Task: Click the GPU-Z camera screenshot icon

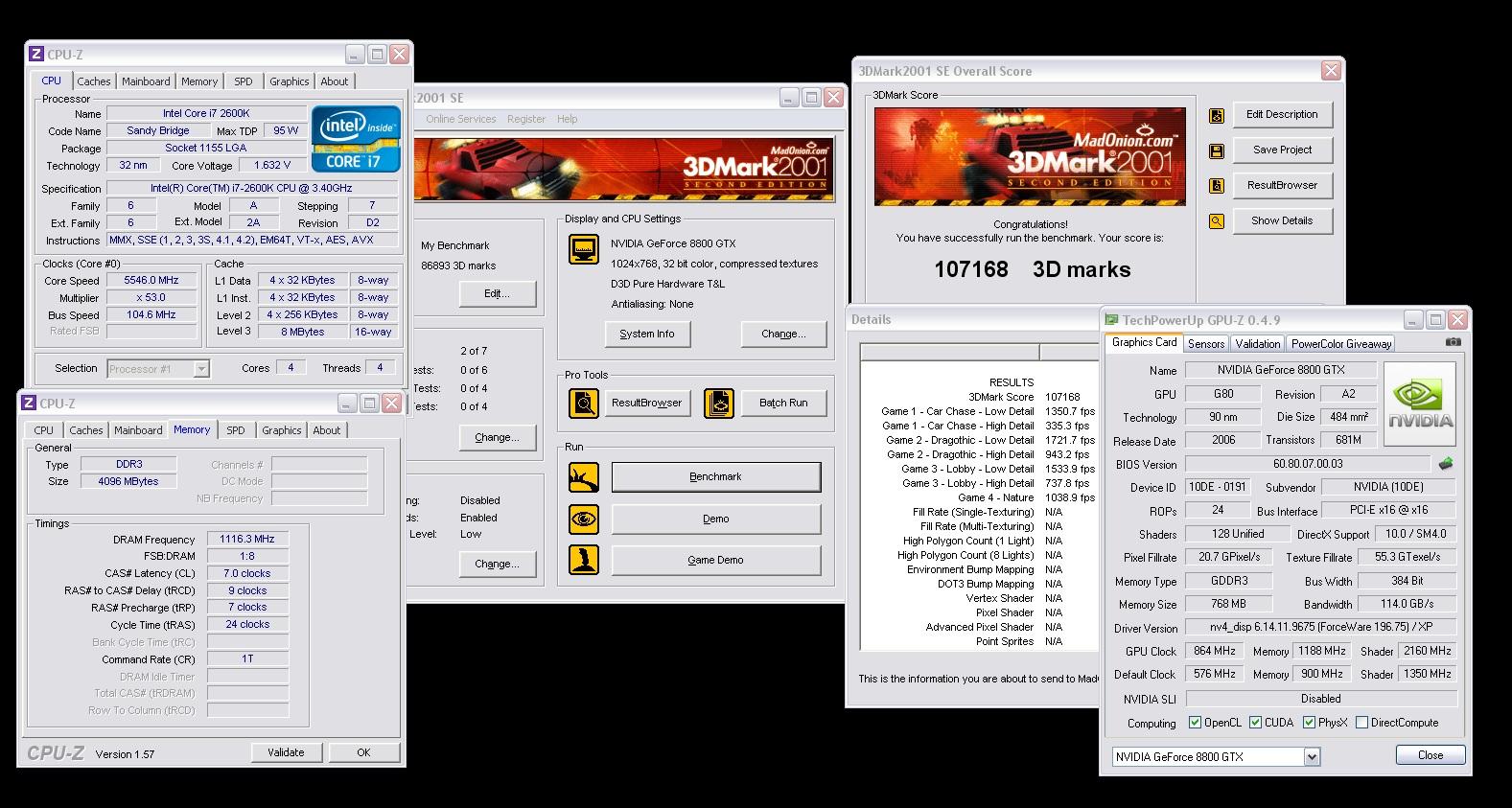Action: (x=1454, y=342)
